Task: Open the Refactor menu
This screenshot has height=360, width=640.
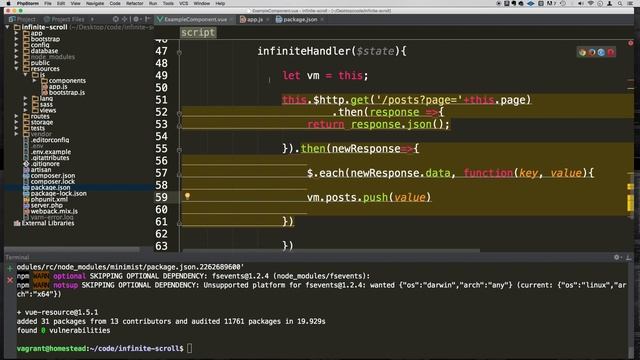Action: tap(134, 3)
